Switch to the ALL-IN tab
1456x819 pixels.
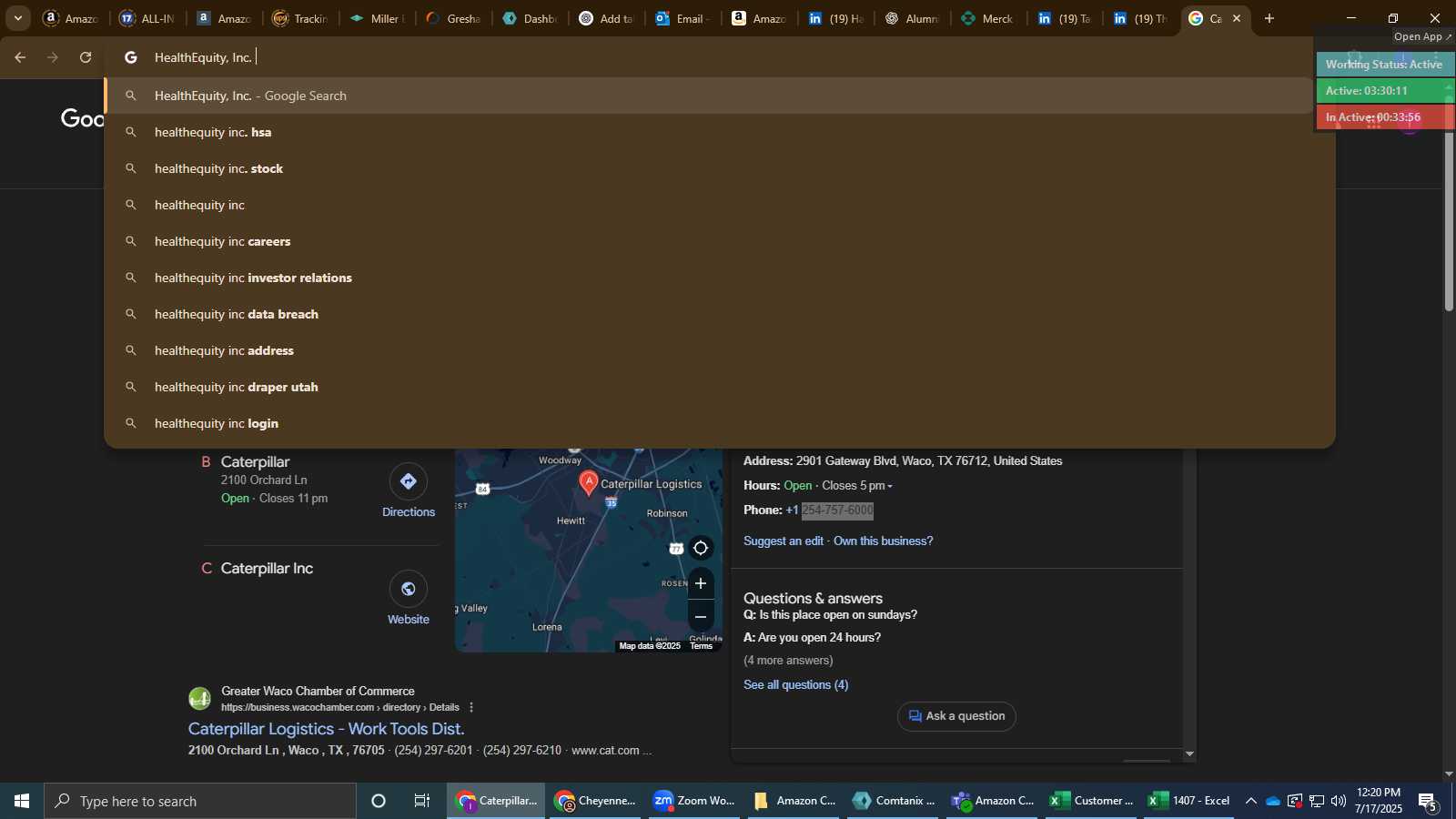(x=147, y=18)
